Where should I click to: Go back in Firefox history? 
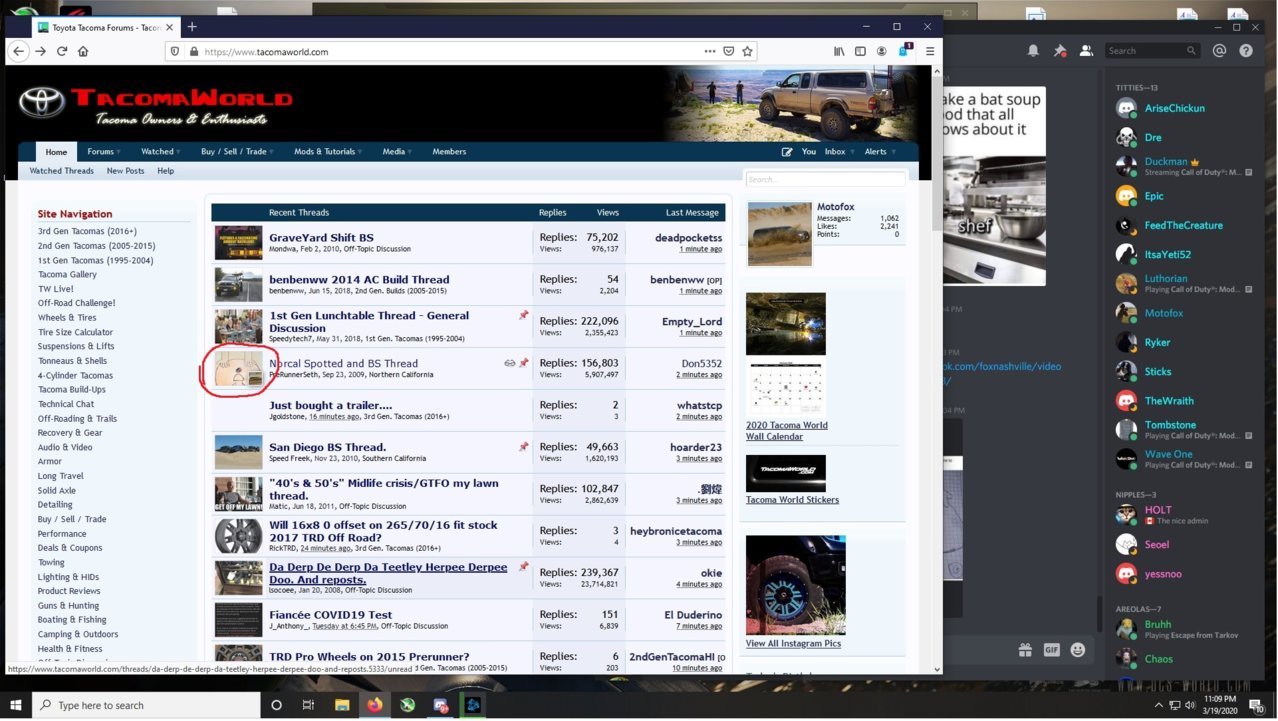pyautogui.click(x=18, y=51)
